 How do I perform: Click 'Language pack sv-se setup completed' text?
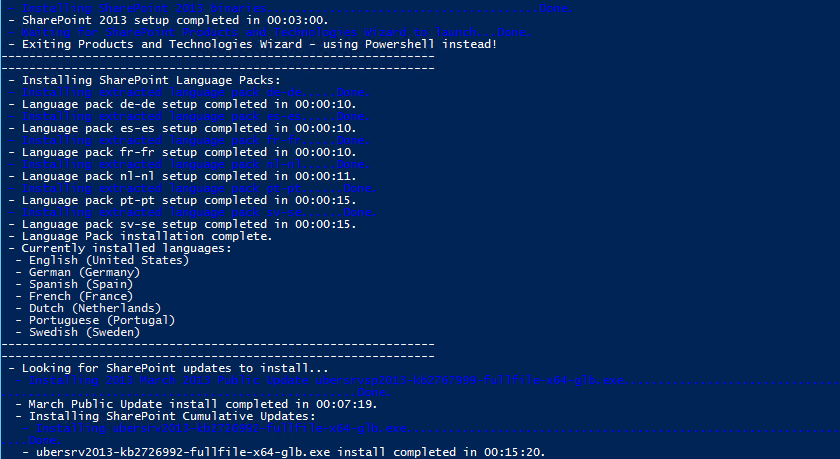point(183,224)
